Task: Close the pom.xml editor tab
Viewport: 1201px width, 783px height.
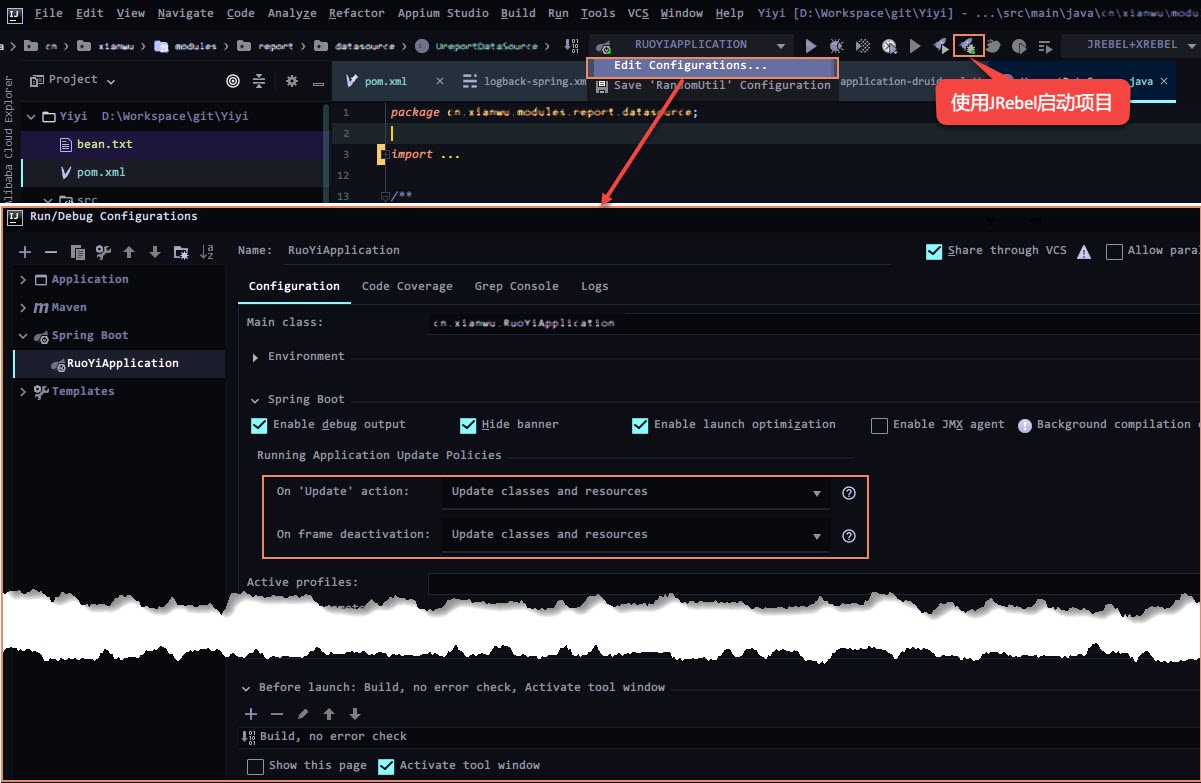Action: coord(440,81)
